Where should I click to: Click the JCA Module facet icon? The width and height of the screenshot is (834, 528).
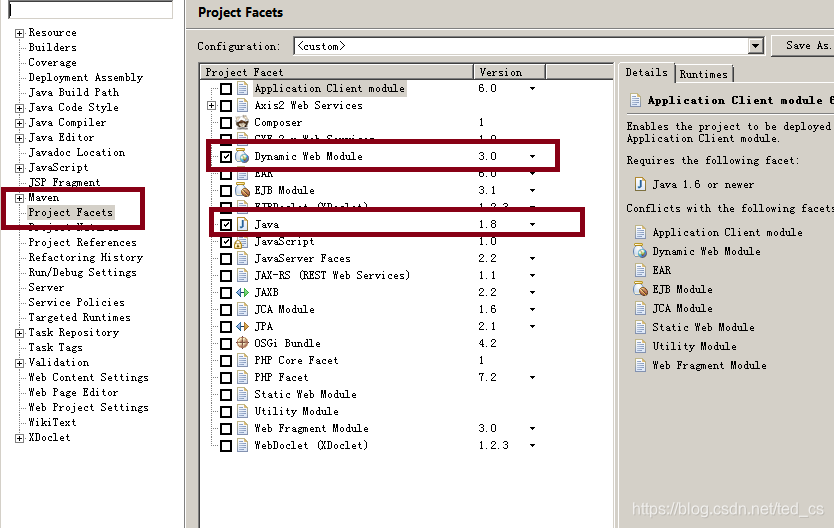[243, 309]
